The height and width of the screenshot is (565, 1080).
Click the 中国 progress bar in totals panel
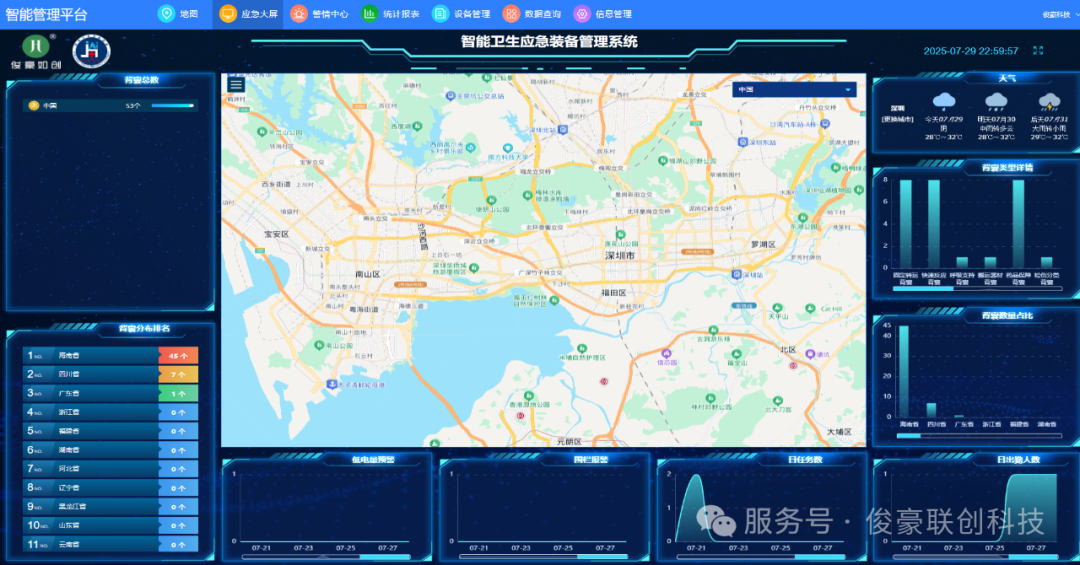[172, 105]
